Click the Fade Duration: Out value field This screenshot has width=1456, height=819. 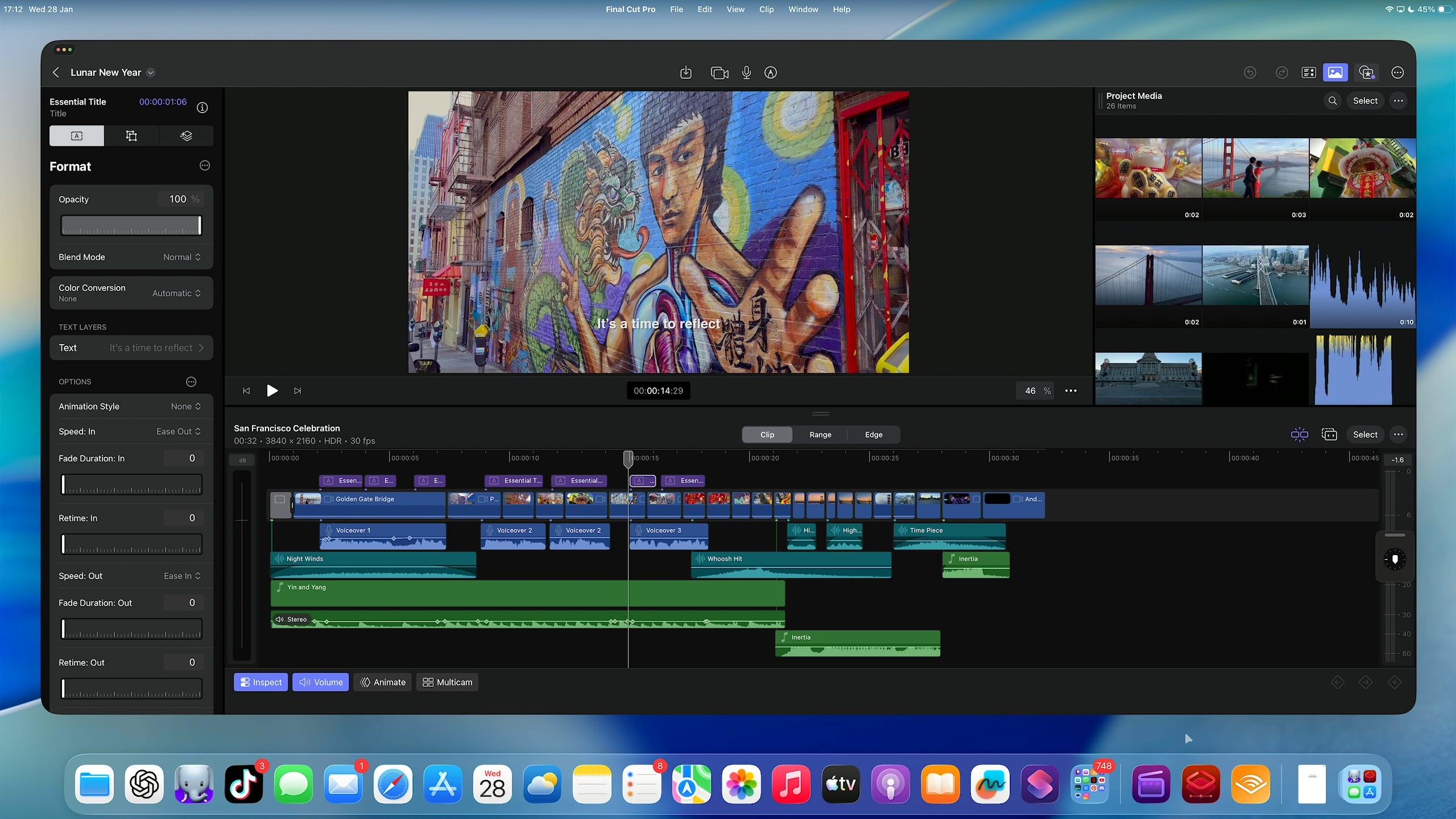(183, 602)
